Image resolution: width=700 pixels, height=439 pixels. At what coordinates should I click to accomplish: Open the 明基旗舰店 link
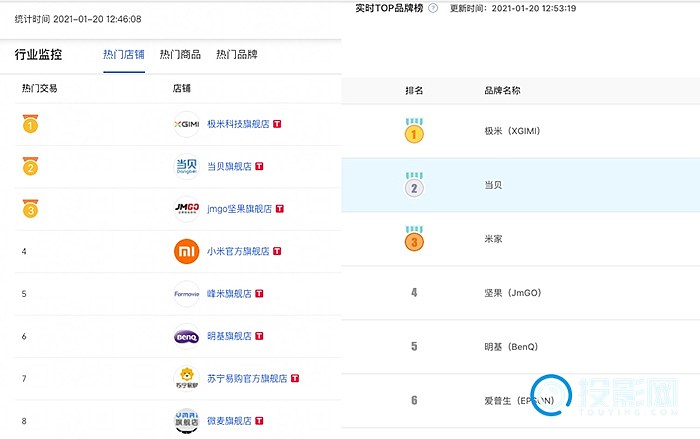[229, 336]
